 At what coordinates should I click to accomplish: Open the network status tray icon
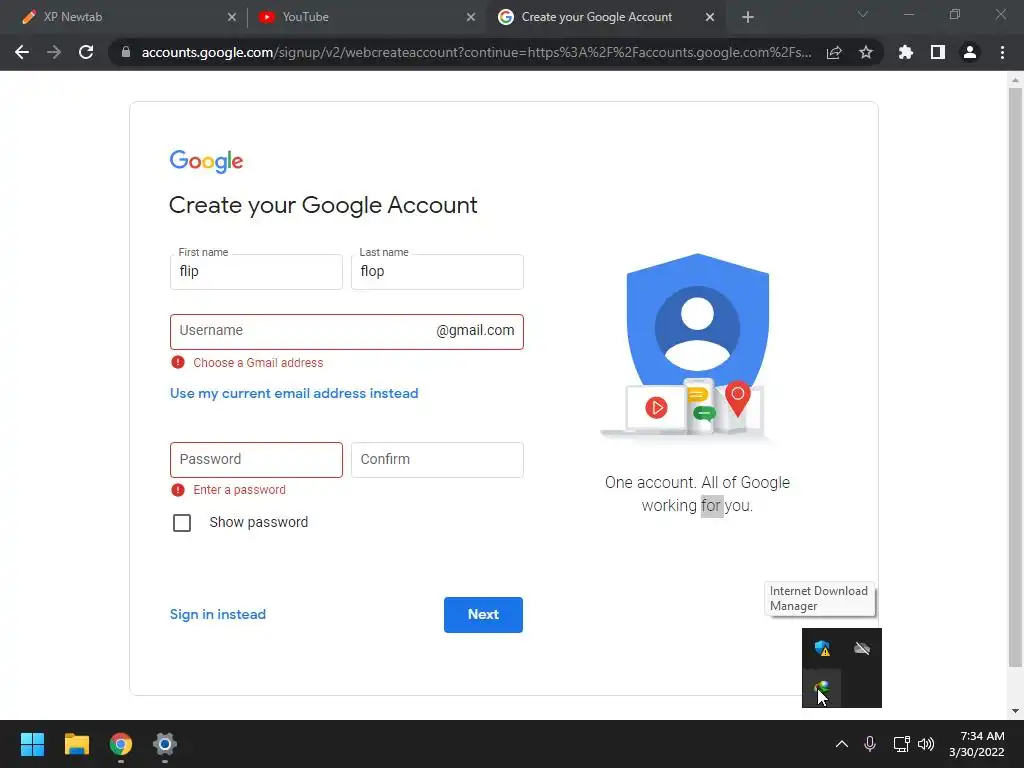(x=902, y=744)
